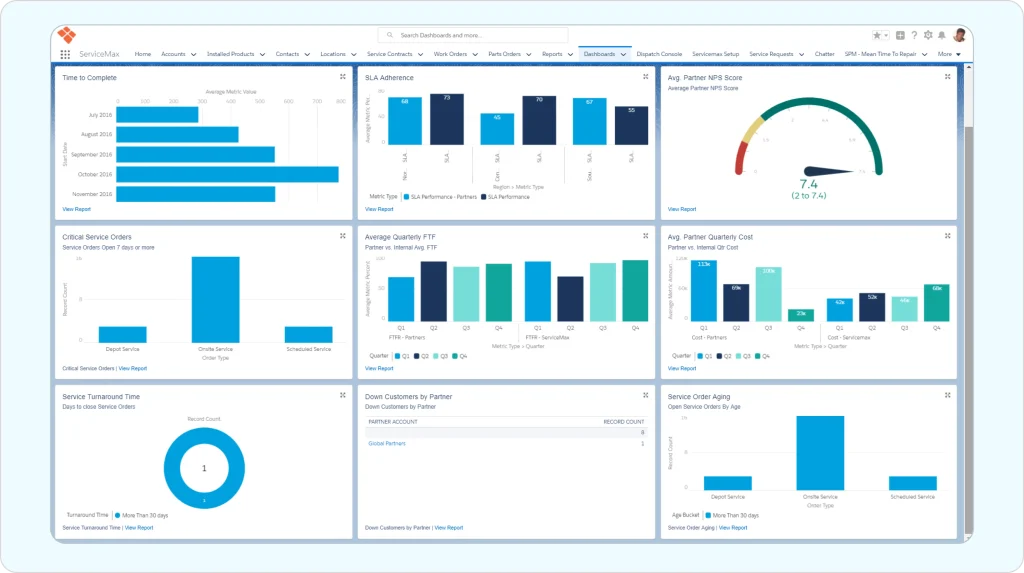Click View Report in Critical Service Orders
This screenshot has height=573, width=1024.
coord(133,368)
